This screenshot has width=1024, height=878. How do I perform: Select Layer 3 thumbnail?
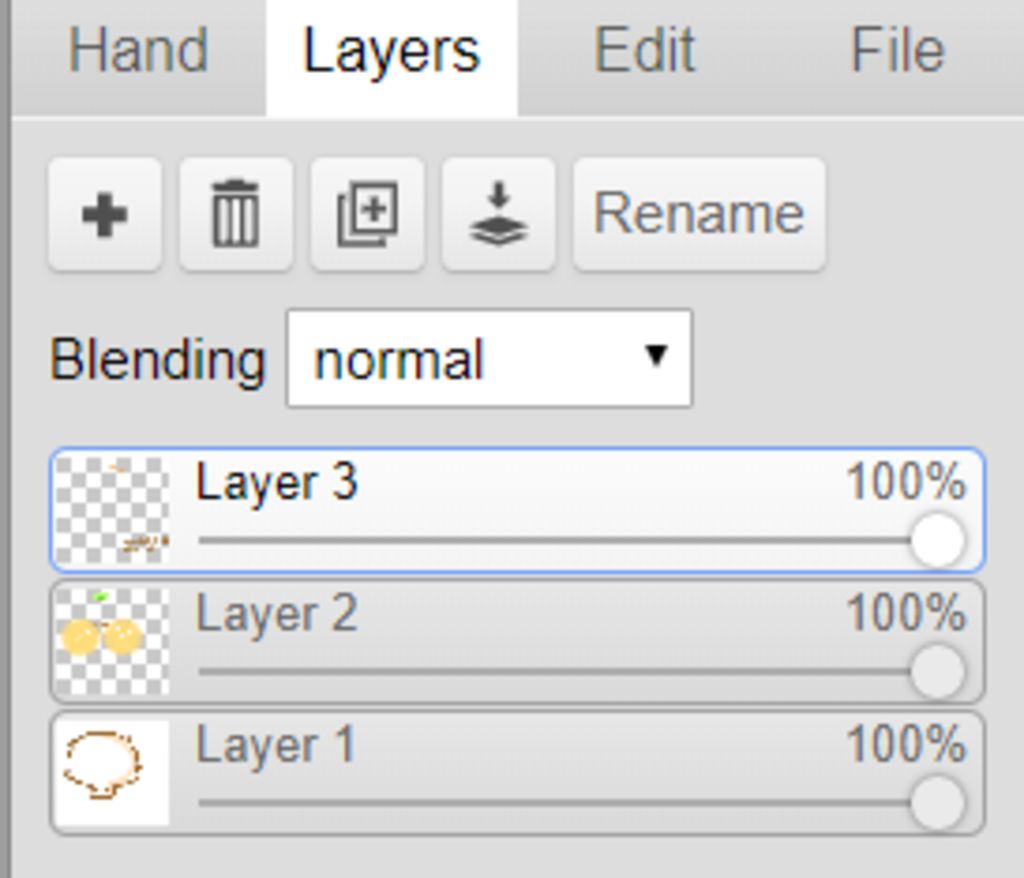pos(112,510)
